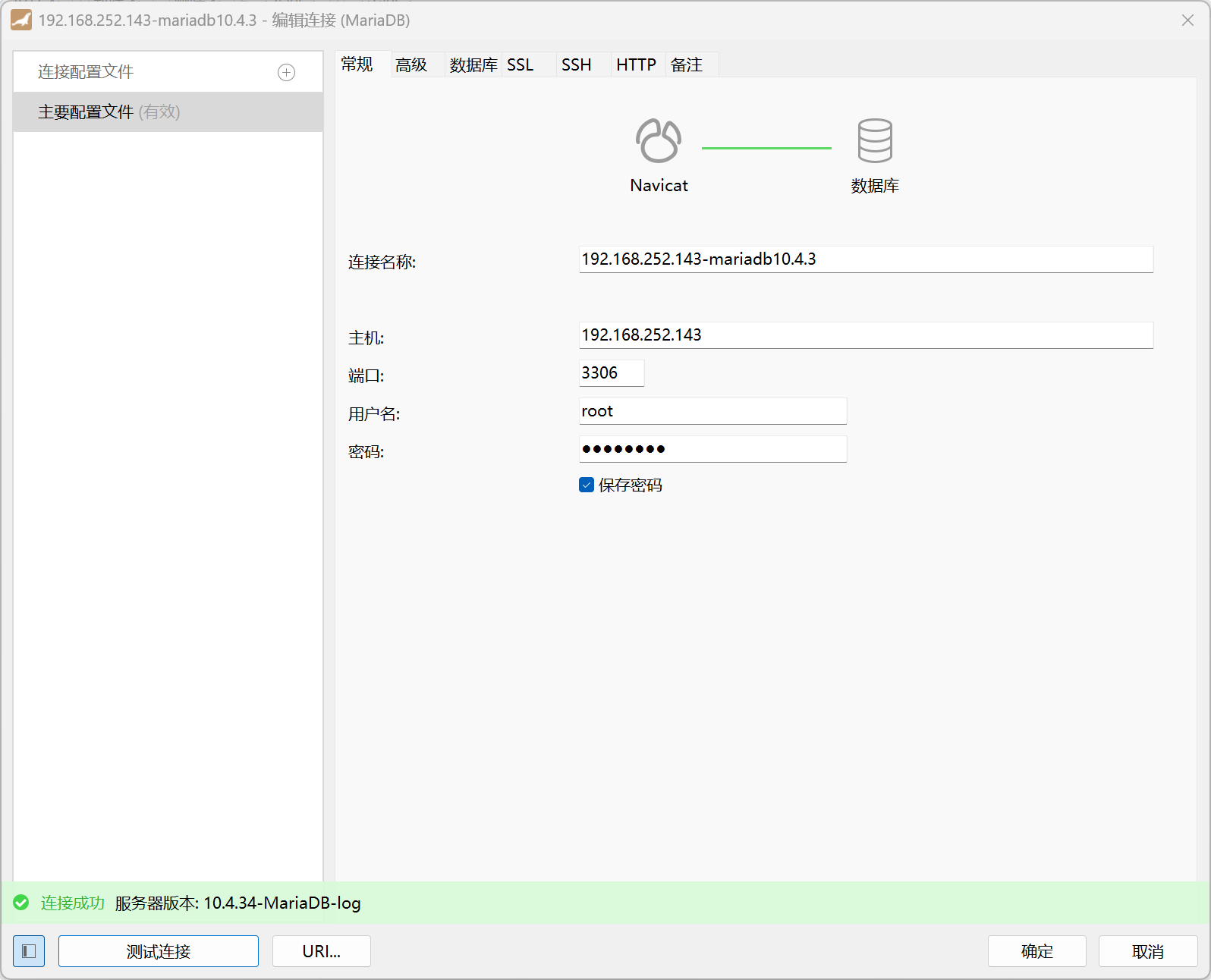Click the database cylinder icon in diagram
The width and height of the screenshot is (1211, 980).
coord(875,140)
